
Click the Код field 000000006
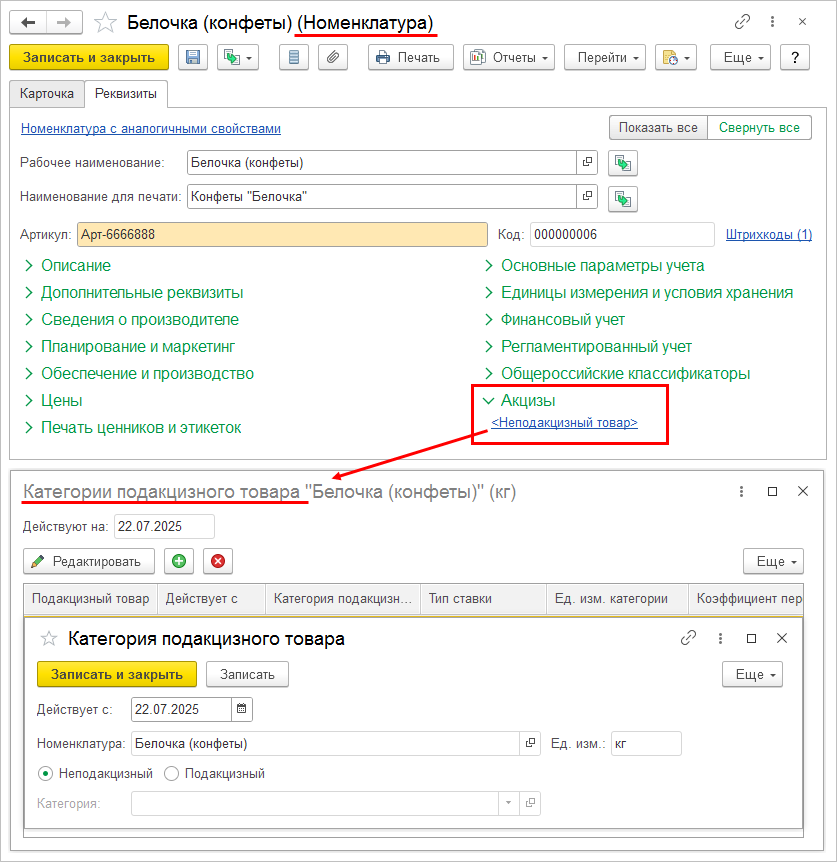pyautogui.click(x=622, y=235)
